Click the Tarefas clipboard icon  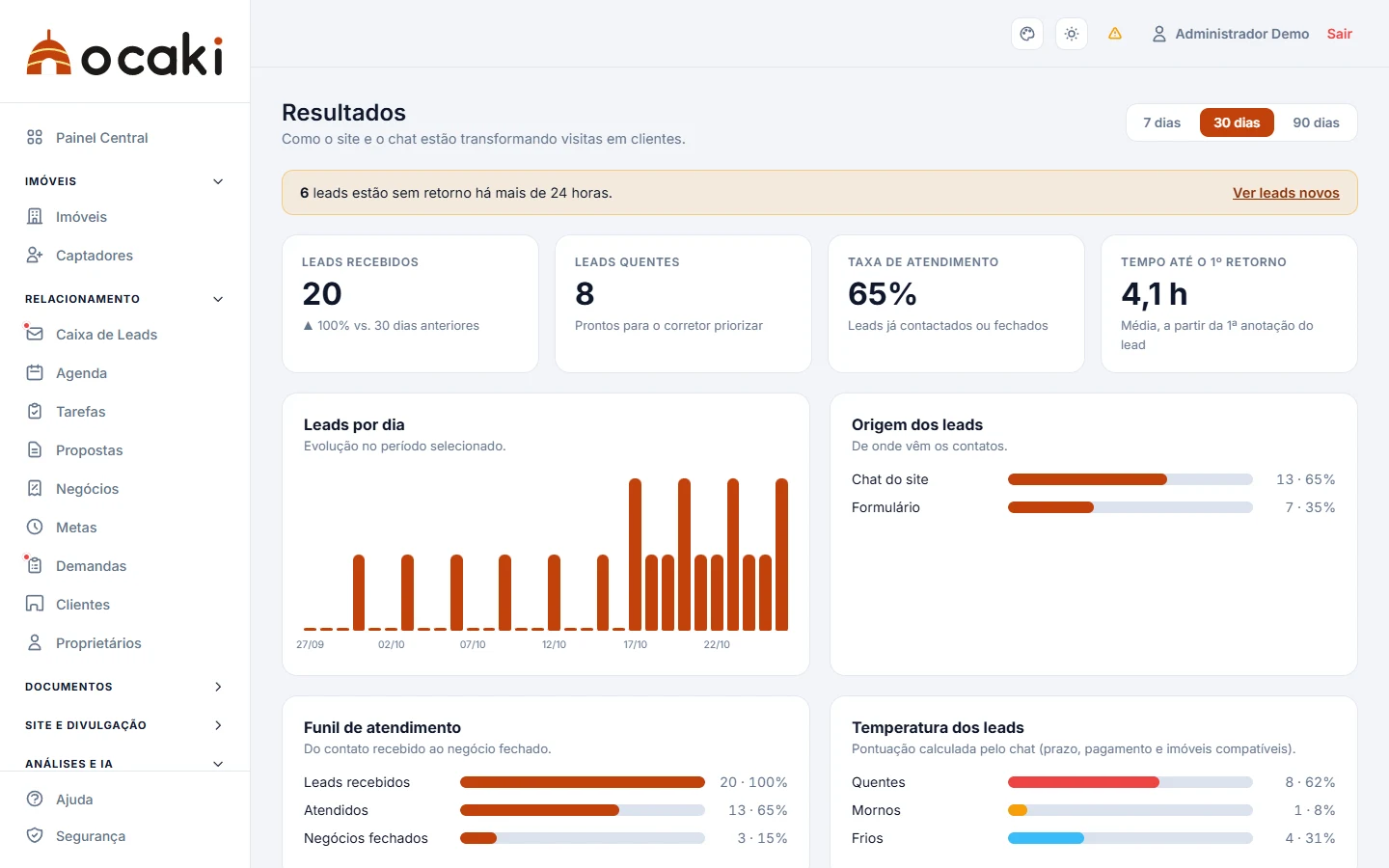(35, 412)
